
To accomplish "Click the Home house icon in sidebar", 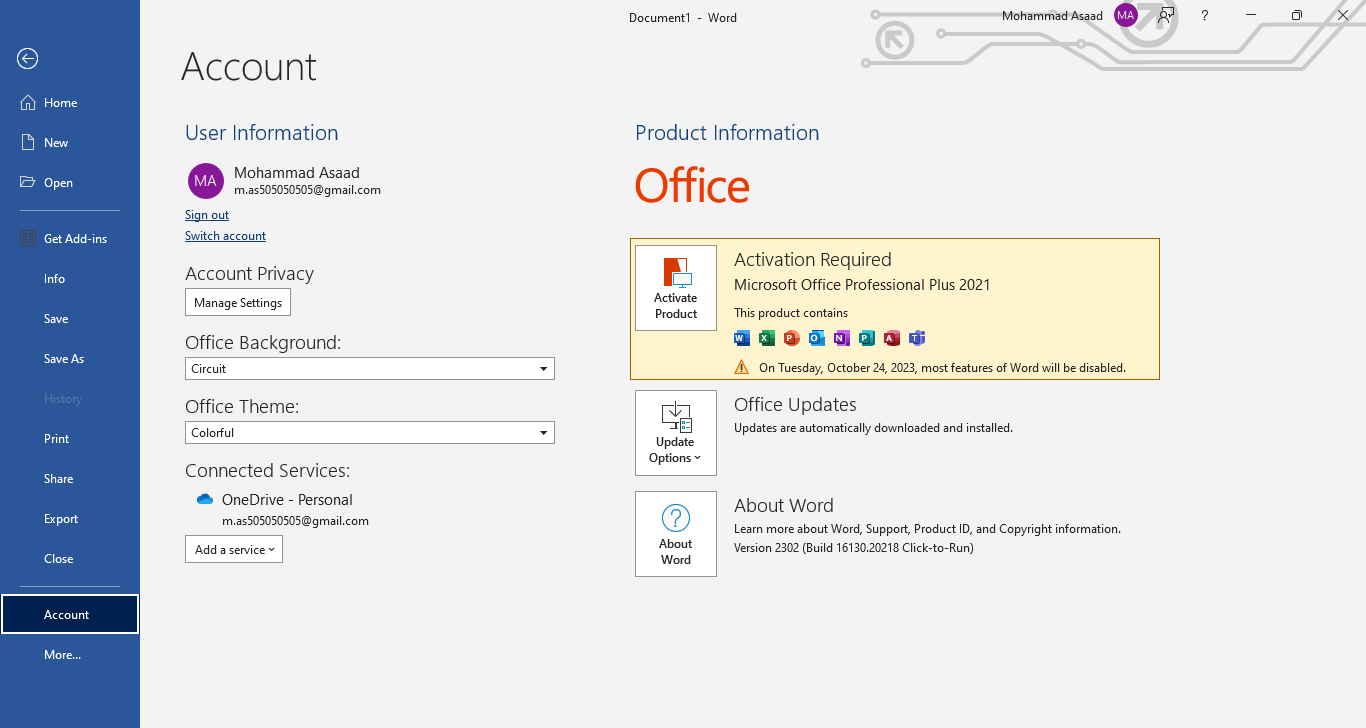I will pyautogui.click(x=28, y=103).
